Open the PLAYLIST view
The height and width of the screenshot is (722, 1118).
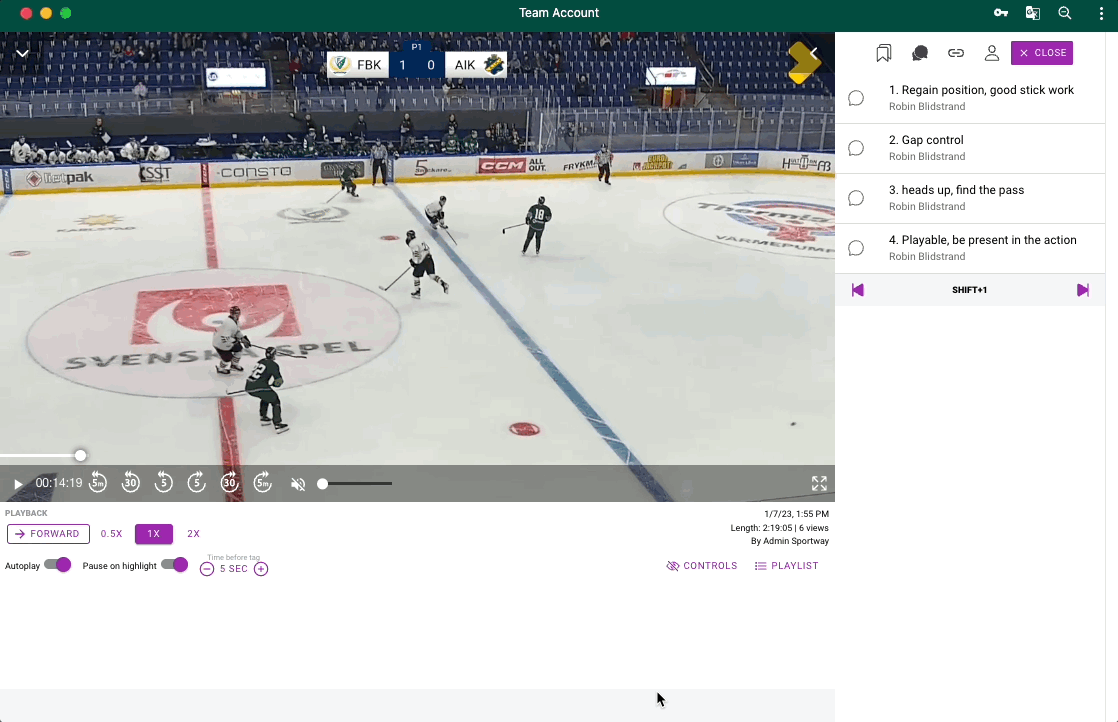pos(786,566)
